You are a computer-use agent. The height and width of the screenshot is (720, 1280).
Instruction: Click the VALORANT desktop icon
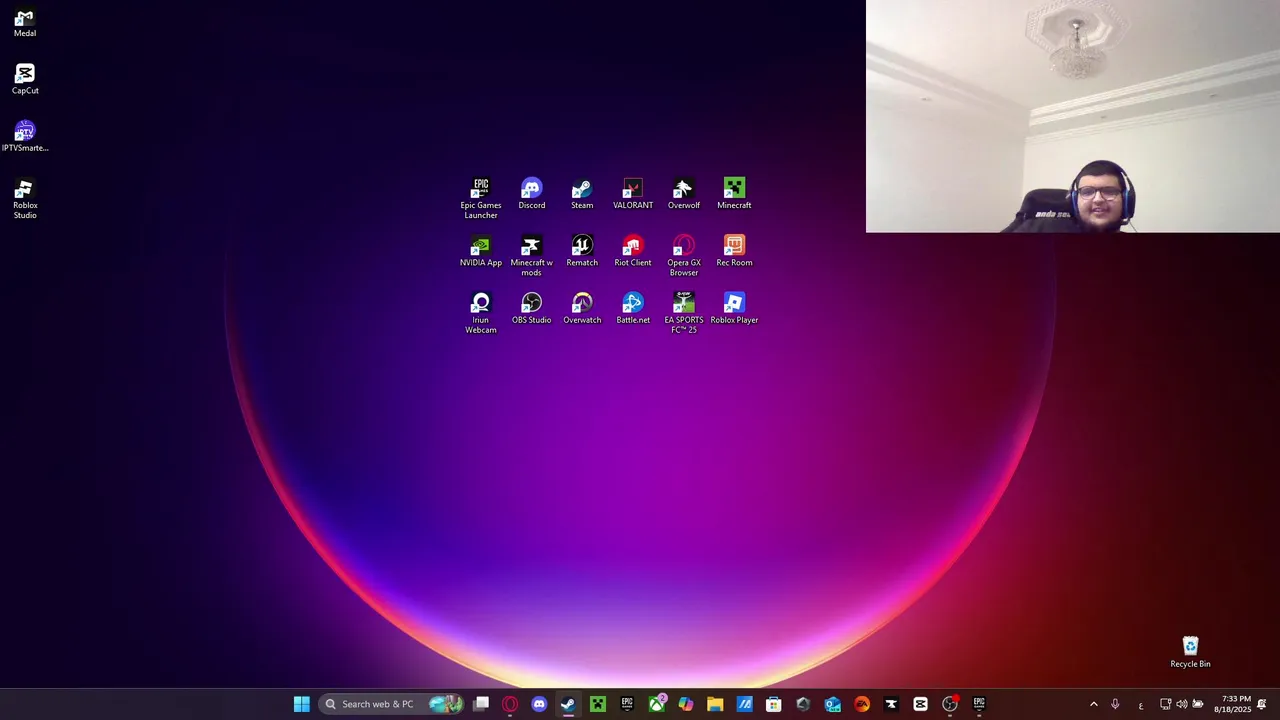[x=633, y=194]
